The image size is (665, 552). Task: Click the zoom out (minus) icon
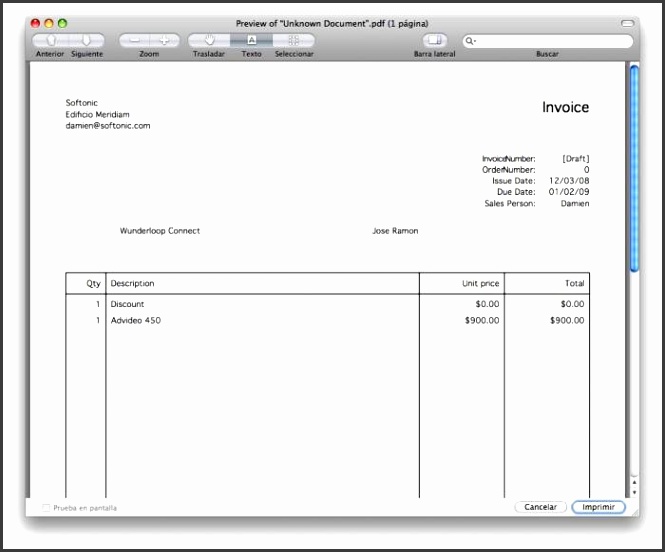[135, 41]
